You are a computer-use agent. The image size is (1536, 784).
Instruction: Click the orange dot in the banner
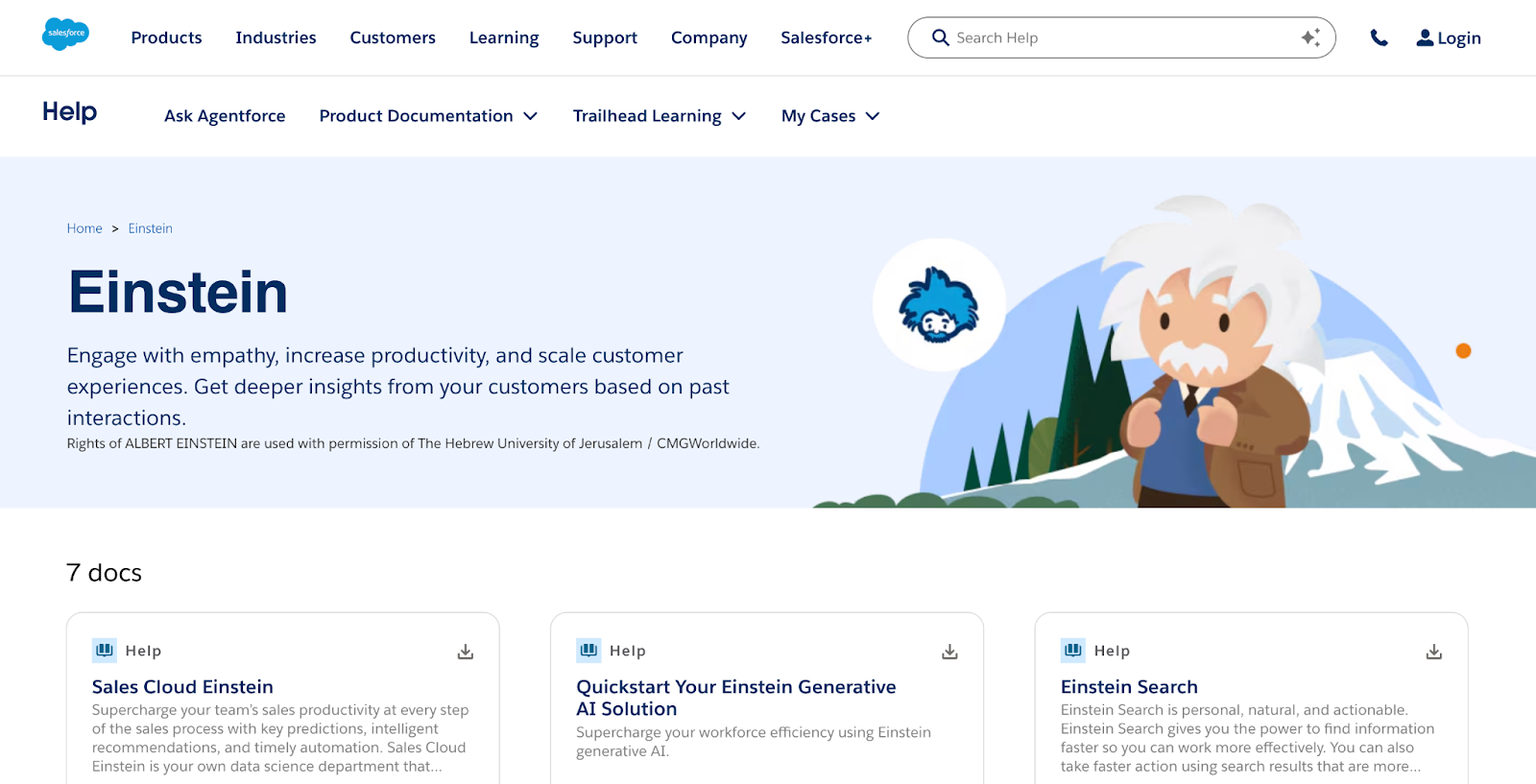1463,351
